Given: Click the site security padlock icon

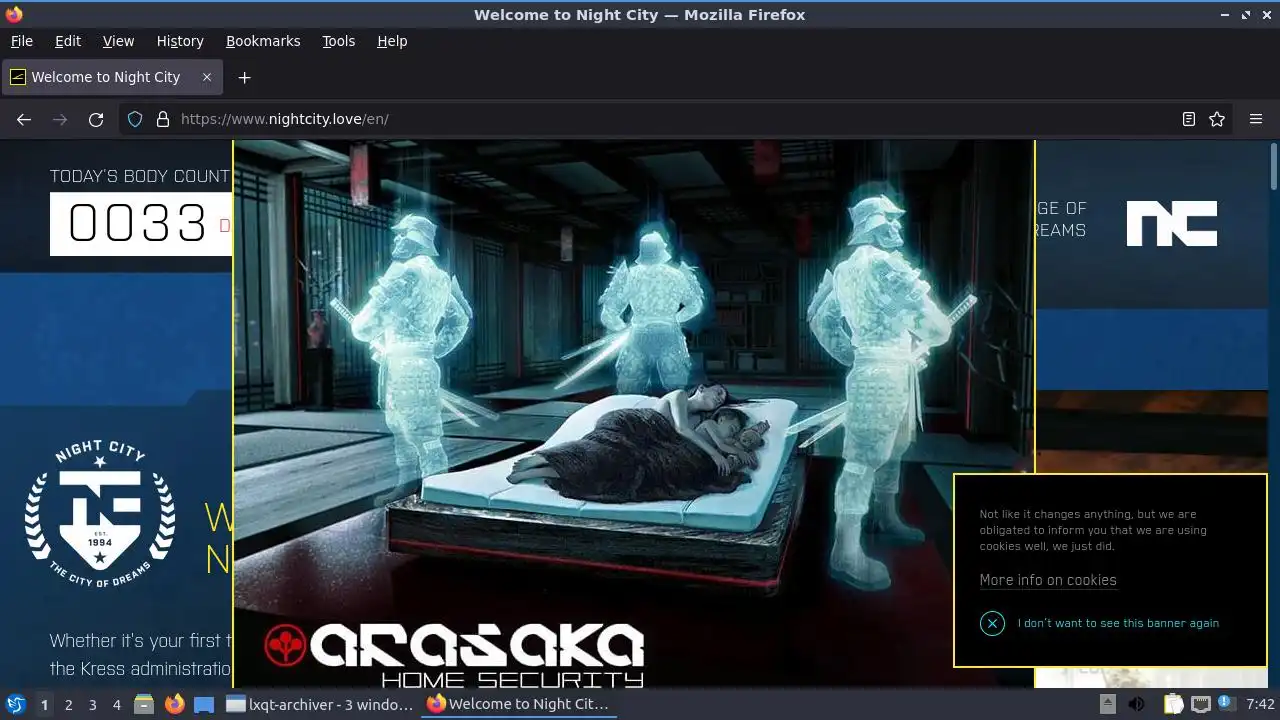Looking at the screenshot, I should [x=163, y=119].
